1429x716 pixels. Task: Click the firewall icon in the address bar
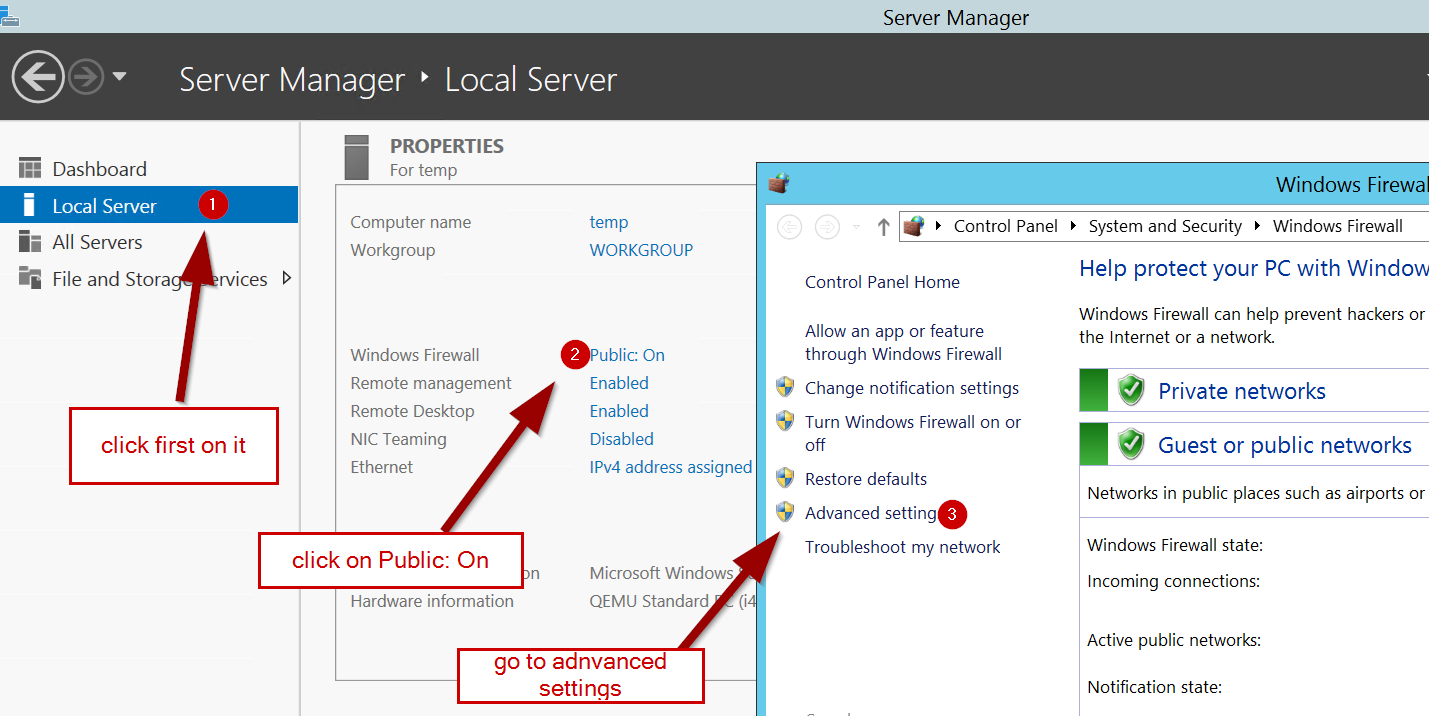coord(913,226)
